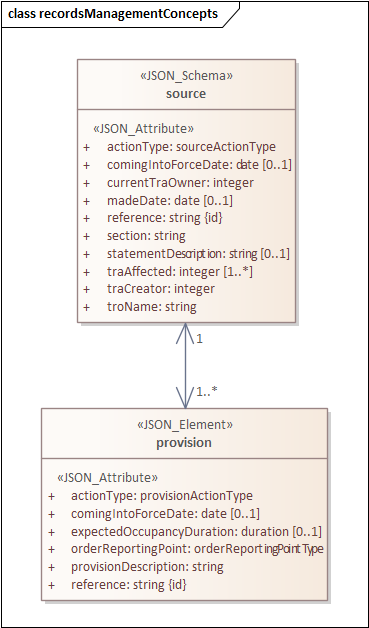Select currentTraOwner: integer attribute
The width and height of the screenshot is (369, 628).
(180, 183)
